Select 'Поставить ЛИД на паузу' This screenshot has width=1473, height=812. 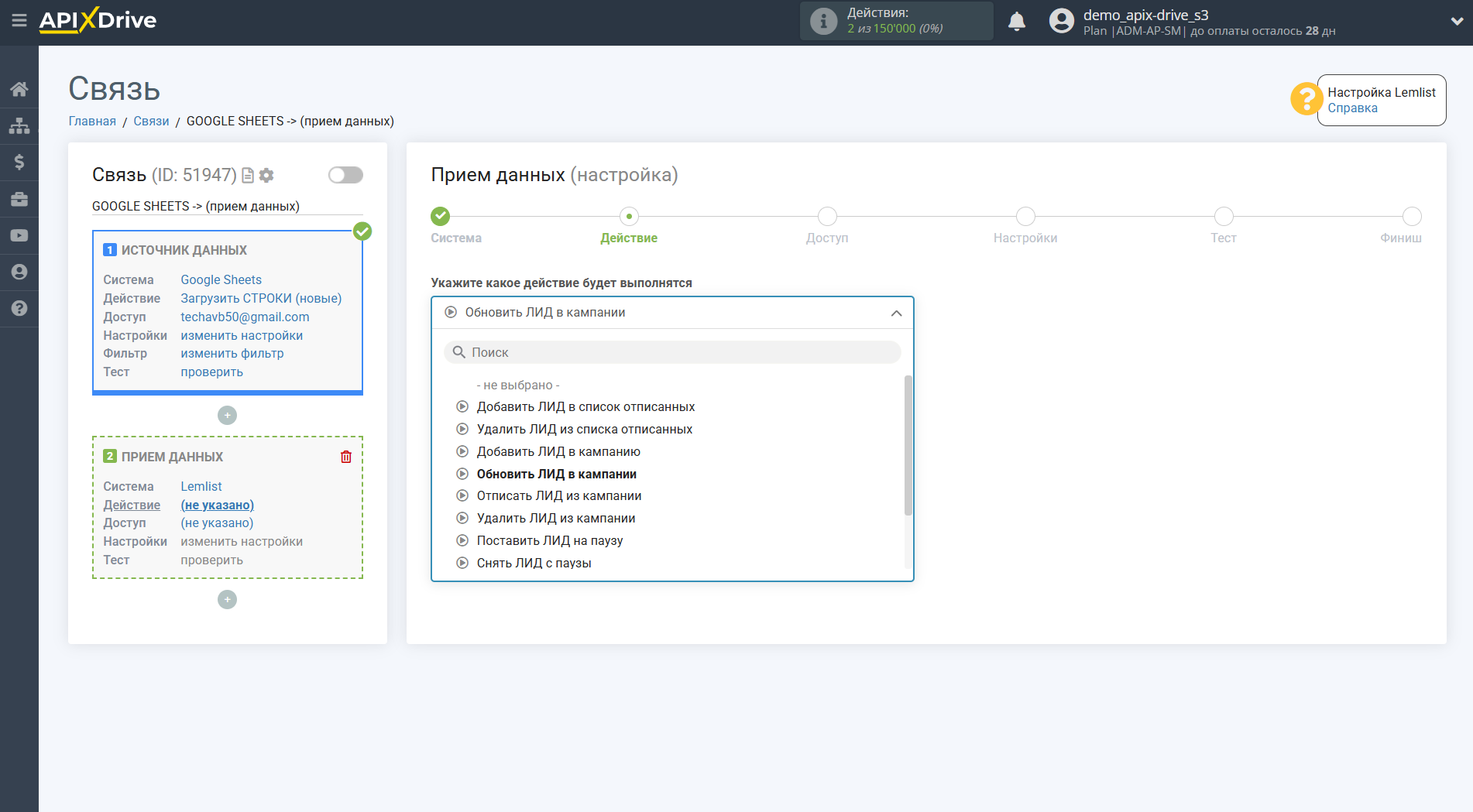[x=550, y=541]
